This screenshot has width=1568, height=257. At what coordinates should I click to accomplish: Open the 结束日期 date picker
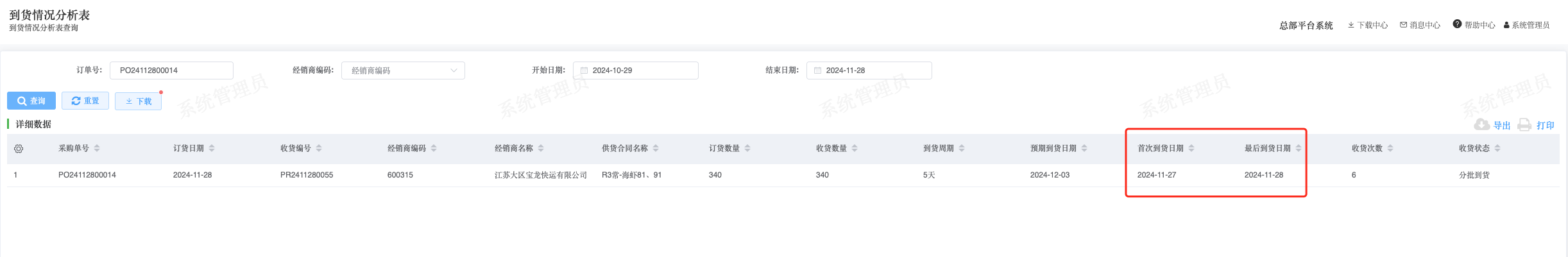[x=869, y=70]
